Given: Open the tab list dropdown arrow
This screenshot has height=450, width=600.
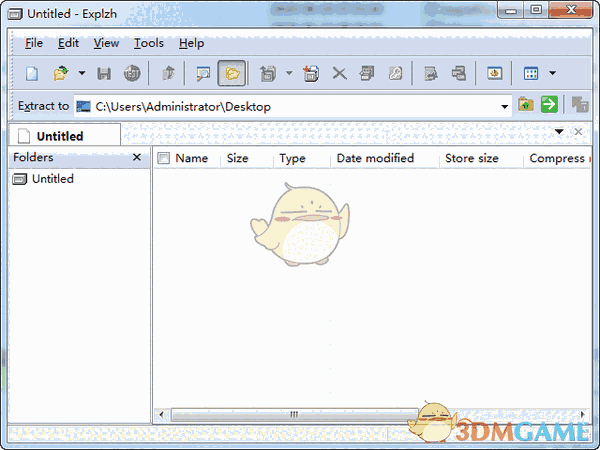Looking at the screenshot, I should point(559,132).
